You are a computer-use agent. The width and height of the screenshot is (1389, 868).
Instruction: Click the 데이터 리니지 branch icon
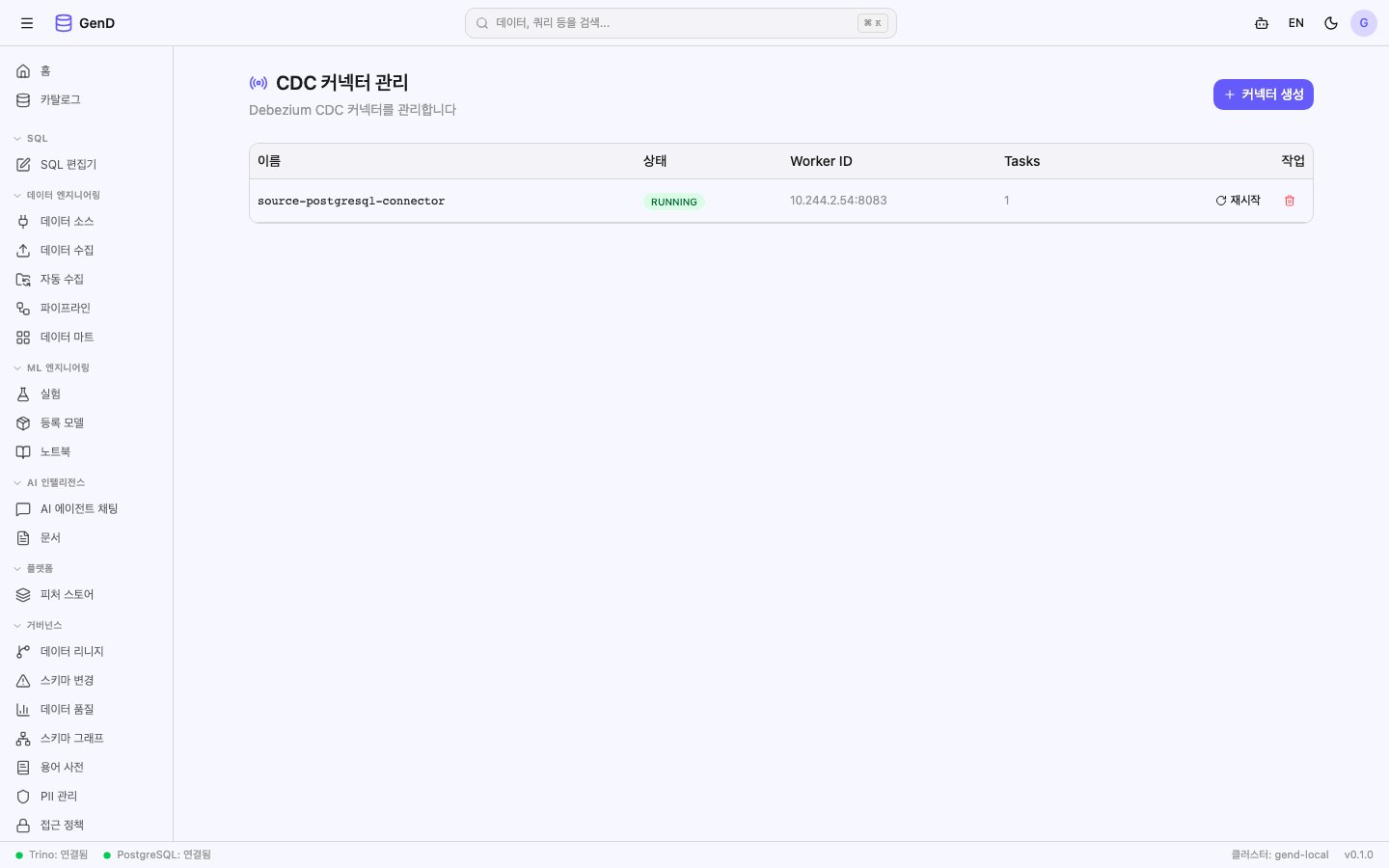click(x=23, y=652)
